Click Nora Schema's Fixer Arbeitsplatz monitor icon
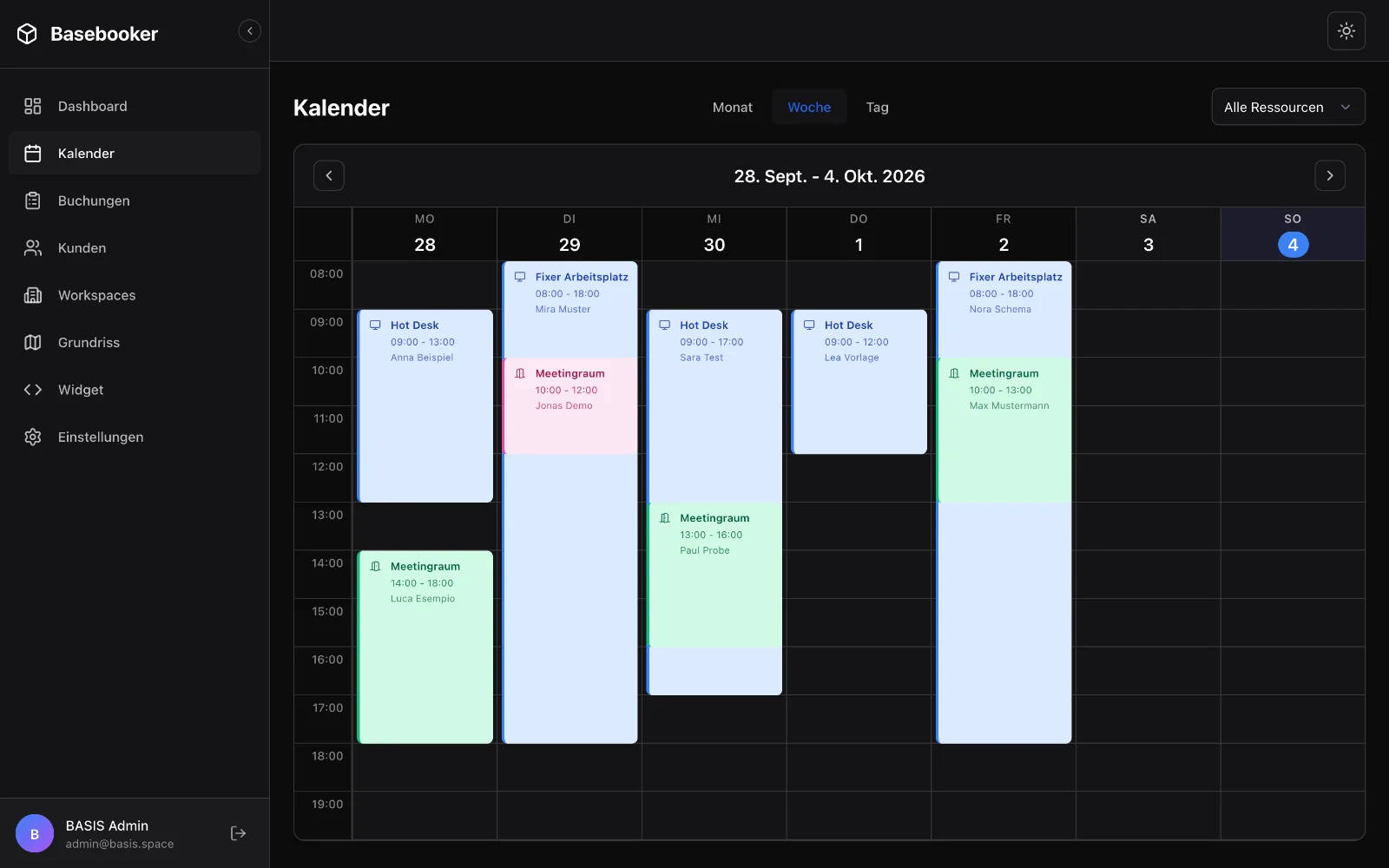This screenshot has width=1389, height=868. 954,277
